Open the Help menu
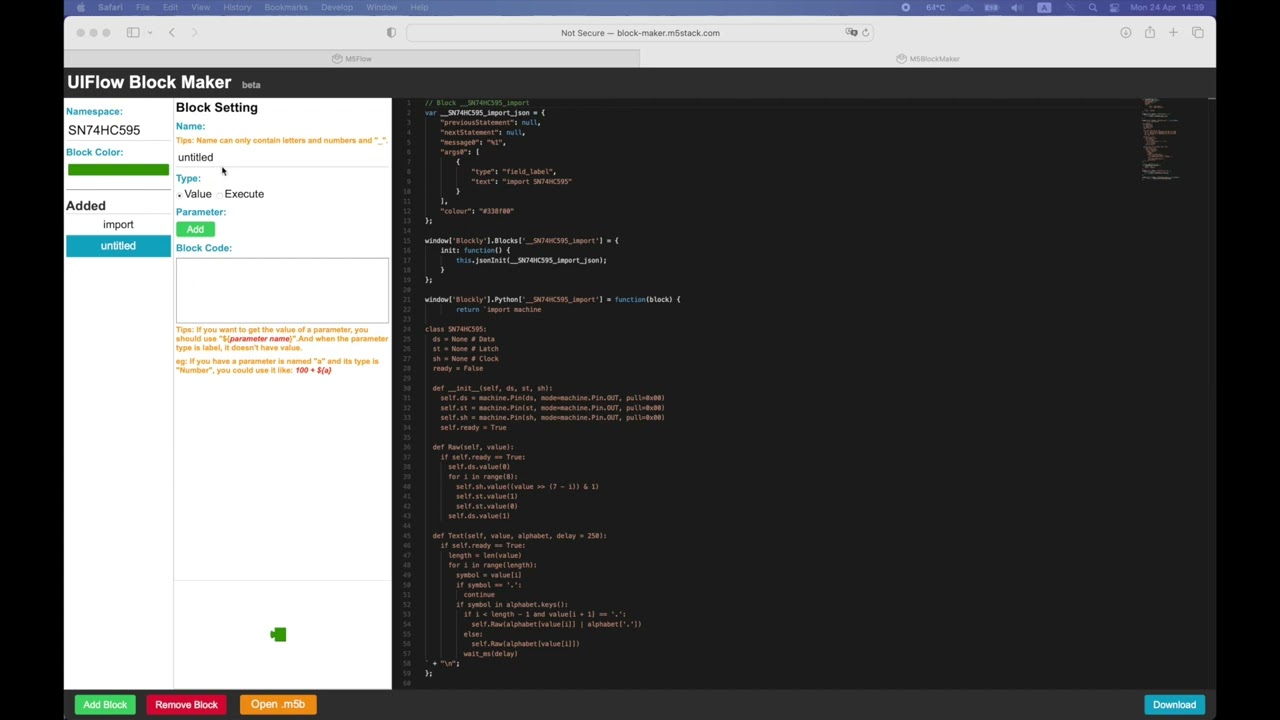 click(x=419, y=7)
